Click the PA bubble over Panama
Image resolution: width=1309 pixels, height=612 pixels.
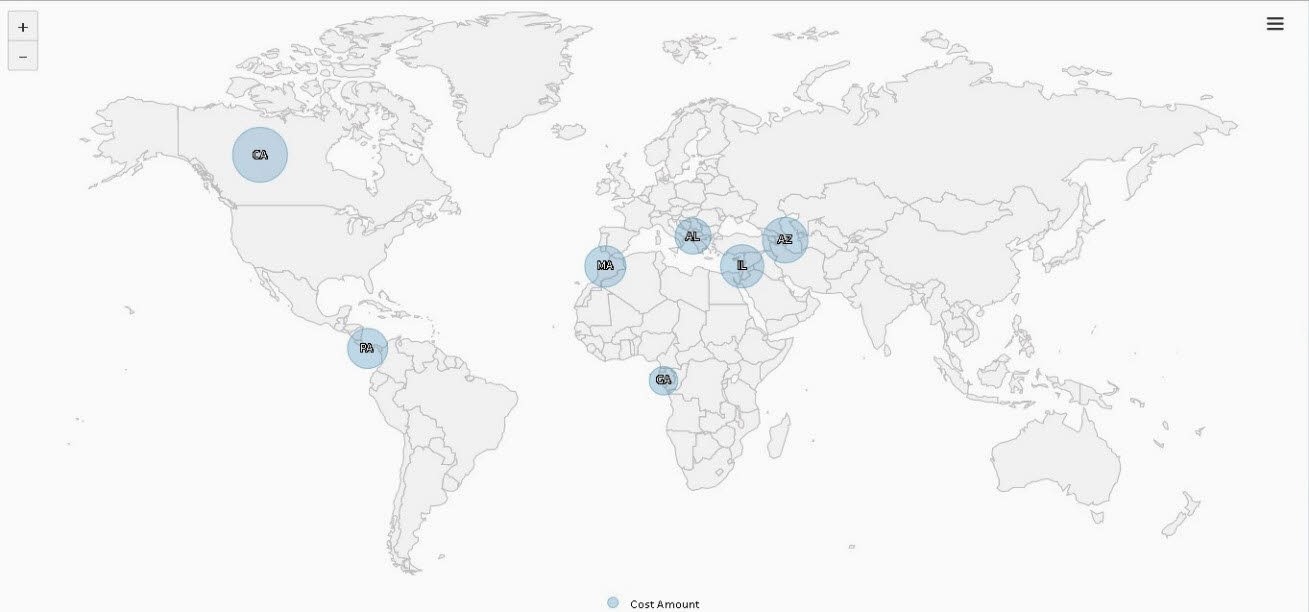[x=367, y=348]
